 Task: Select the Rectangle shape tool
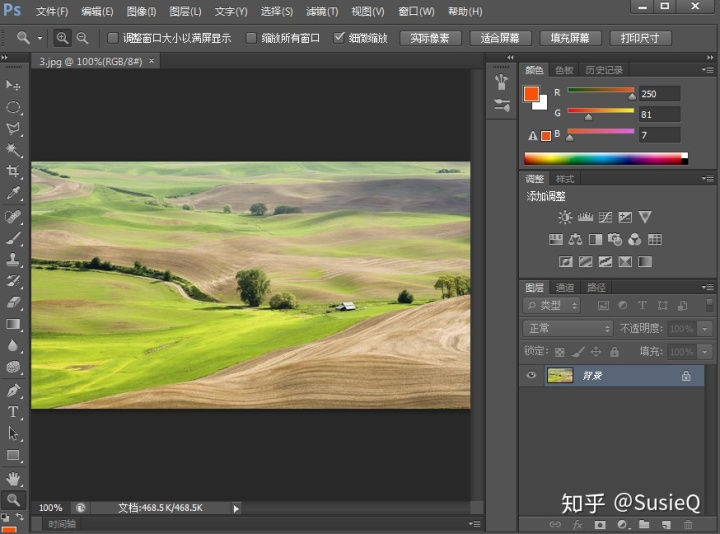click(13, 455)
